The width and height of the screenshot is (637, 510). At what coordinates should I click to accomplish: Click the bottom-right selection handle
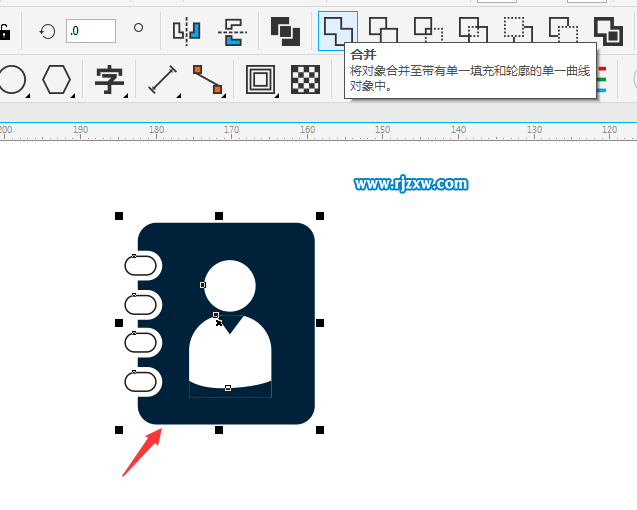pos(320,430)
